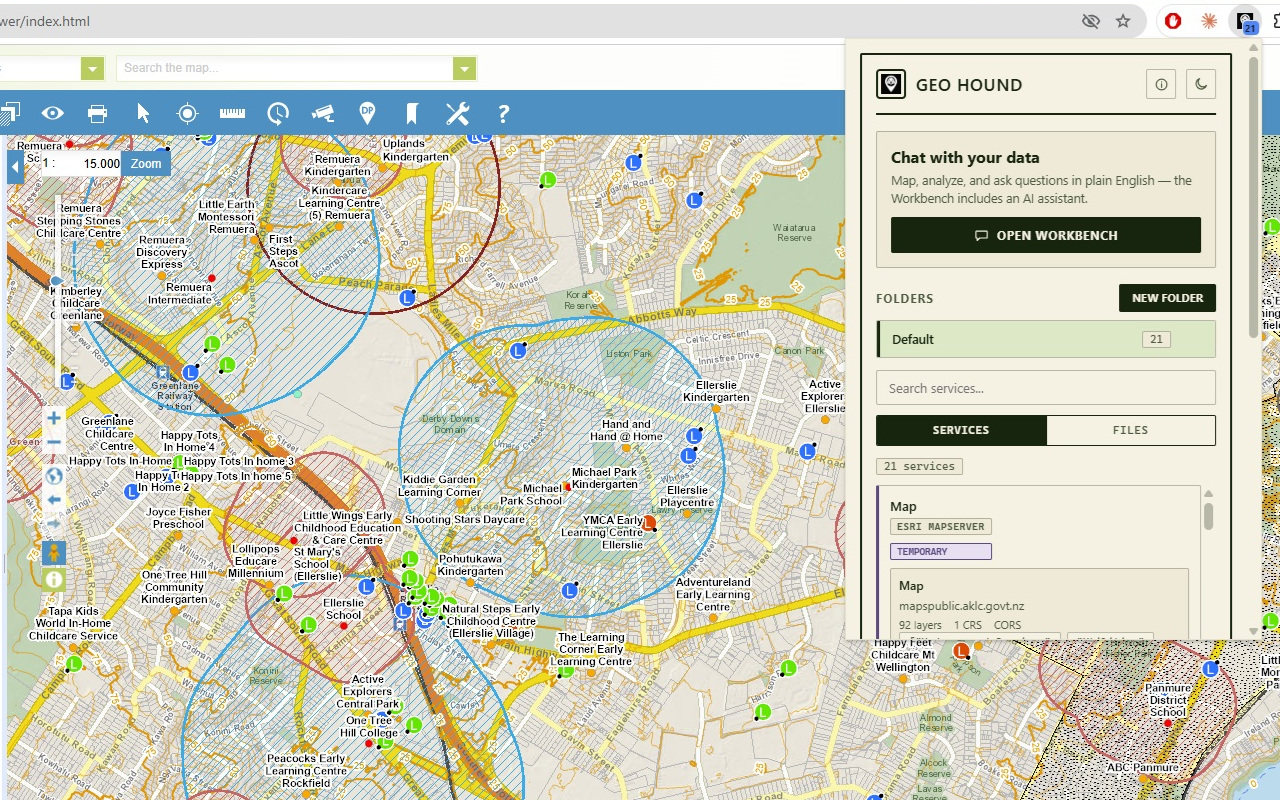The width and height of the screenshot is (1280, 800).
Task: Click the Temporary tag on Map service
Action: [941, 552]
